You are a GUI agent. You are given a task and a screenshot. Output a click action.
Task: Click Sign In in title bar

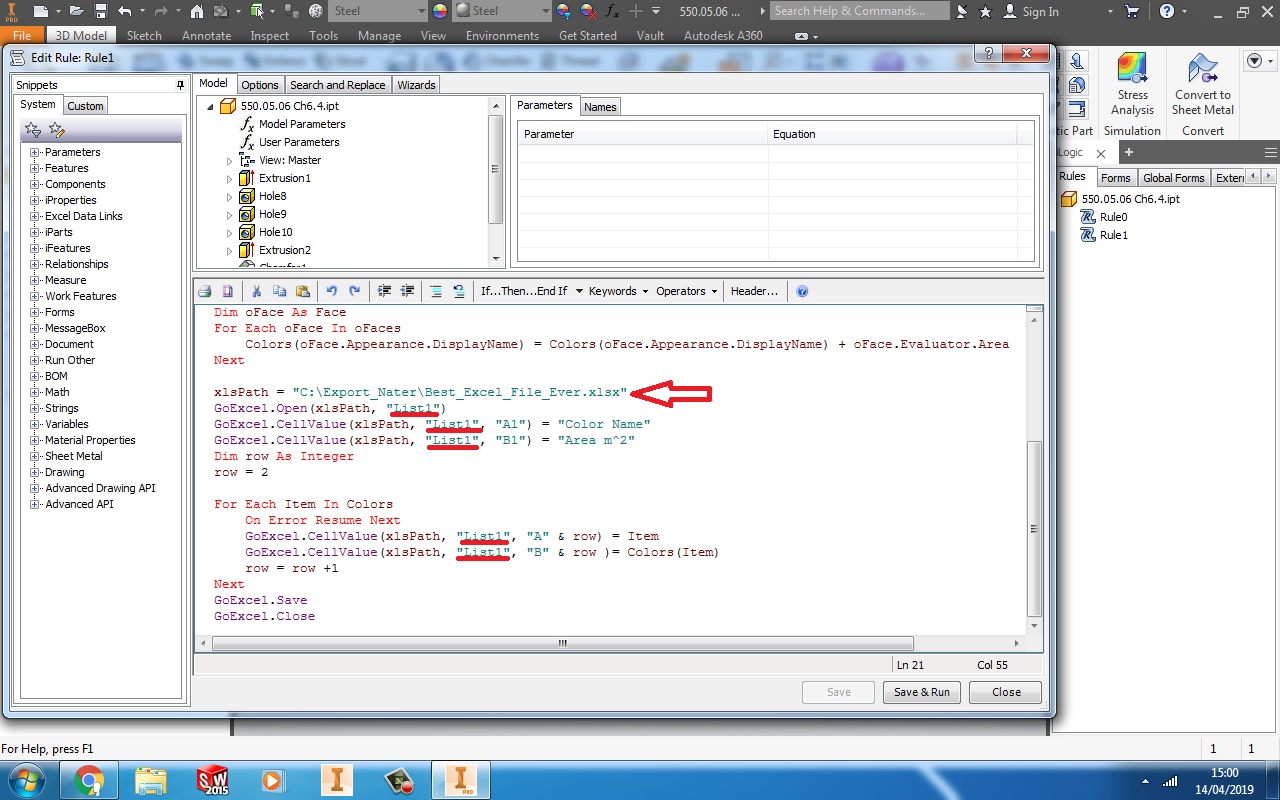click(1032, 11)
